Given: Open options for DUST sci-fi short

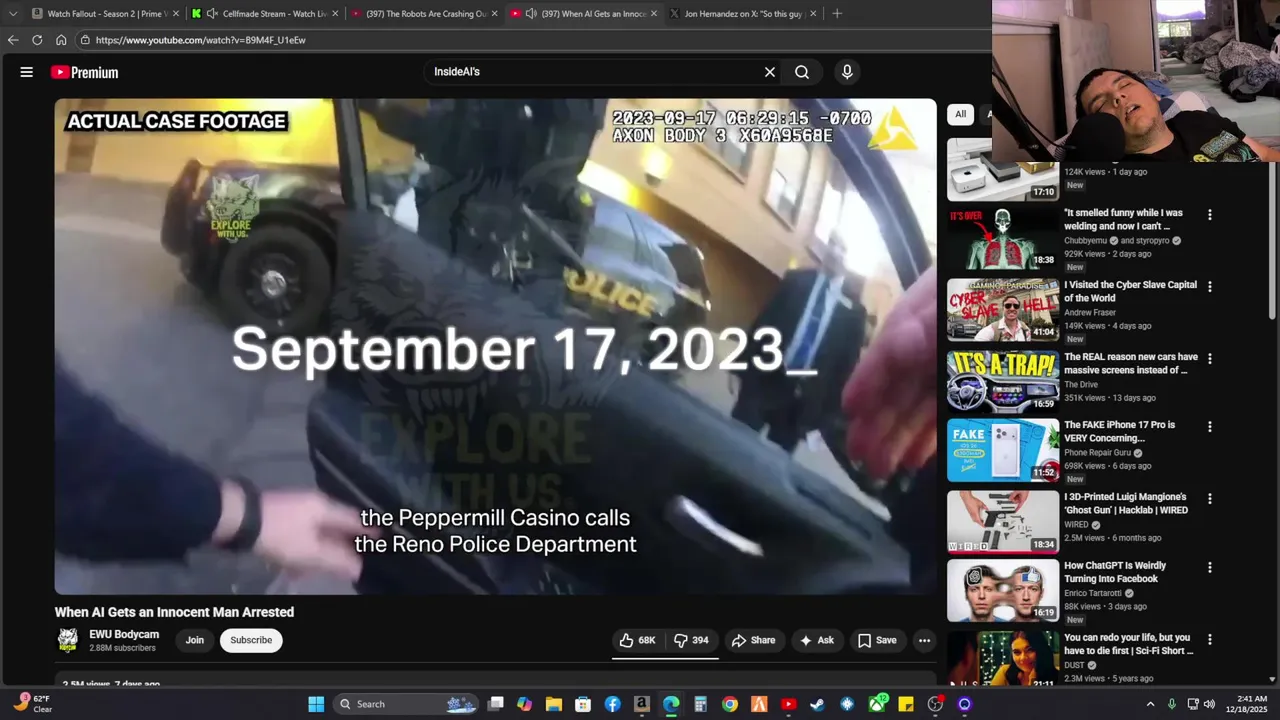Looking at the screenshot, I should click(1210, 640).
